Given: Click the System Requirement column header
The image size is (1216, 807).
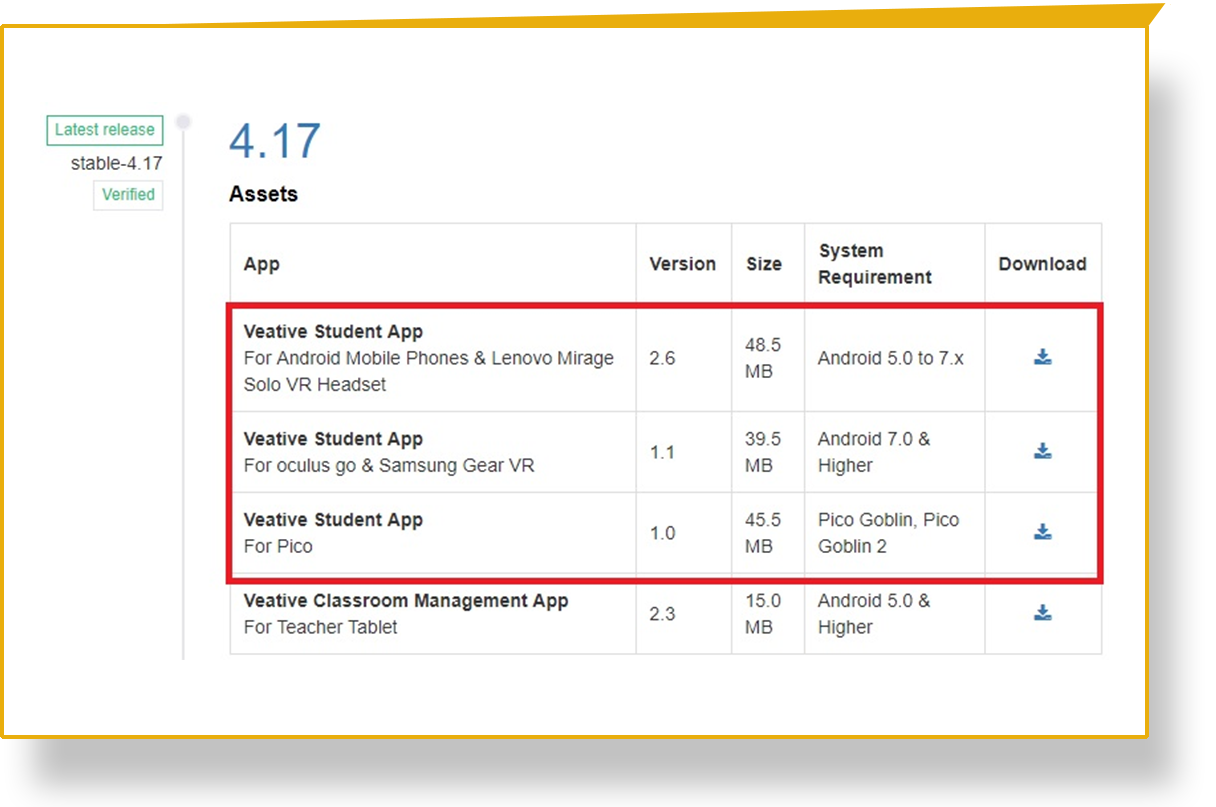Looking at the screenshot, I should (875, 264).
